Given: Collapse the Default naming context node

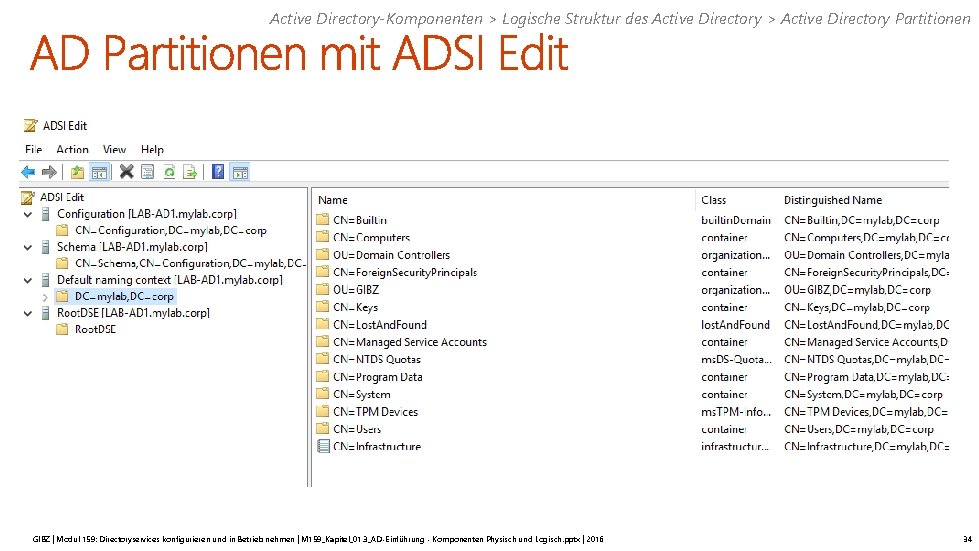Looking at the screenshot, I should coord(27,281).
